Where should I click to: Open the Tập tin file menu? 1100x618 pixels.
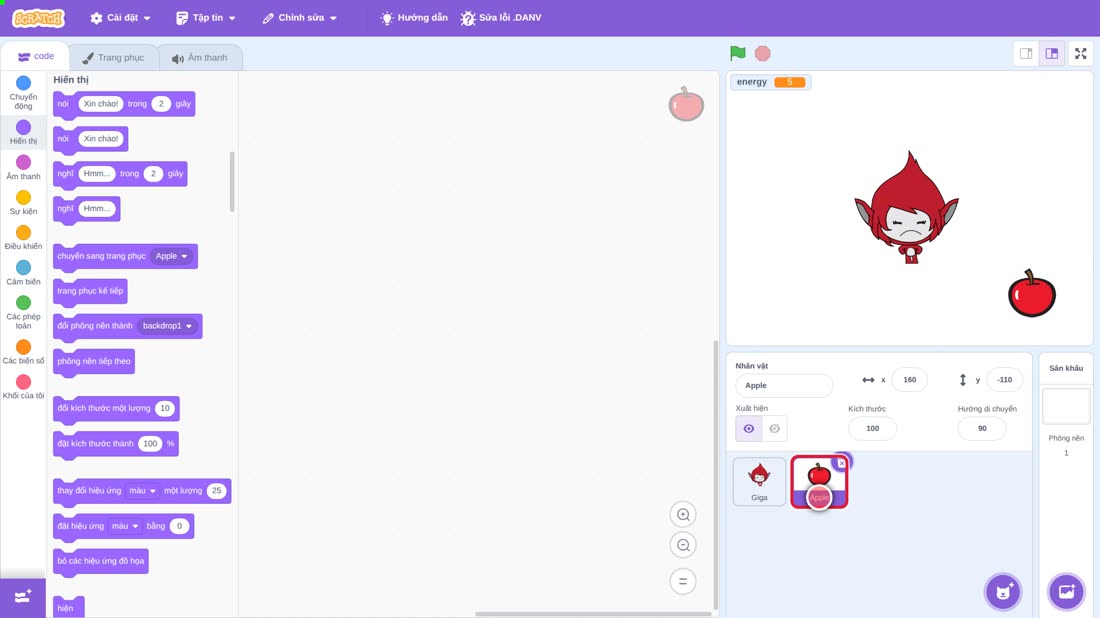tap(206, 18)
